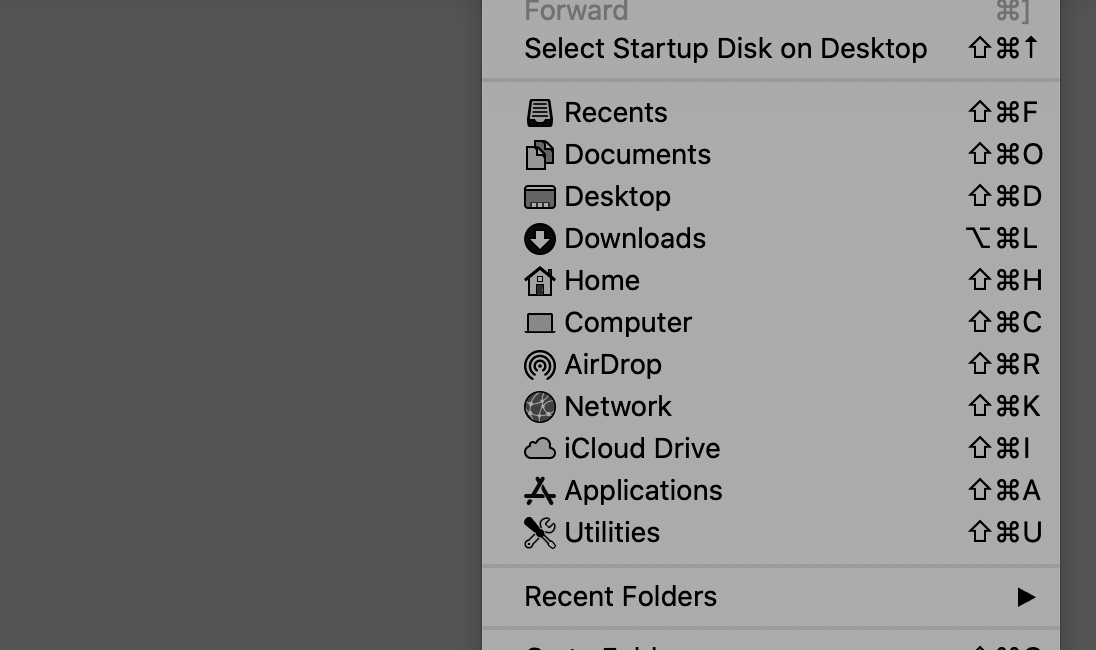
Task: Open Utilities from the Go menu
Action: pos(771,533)
